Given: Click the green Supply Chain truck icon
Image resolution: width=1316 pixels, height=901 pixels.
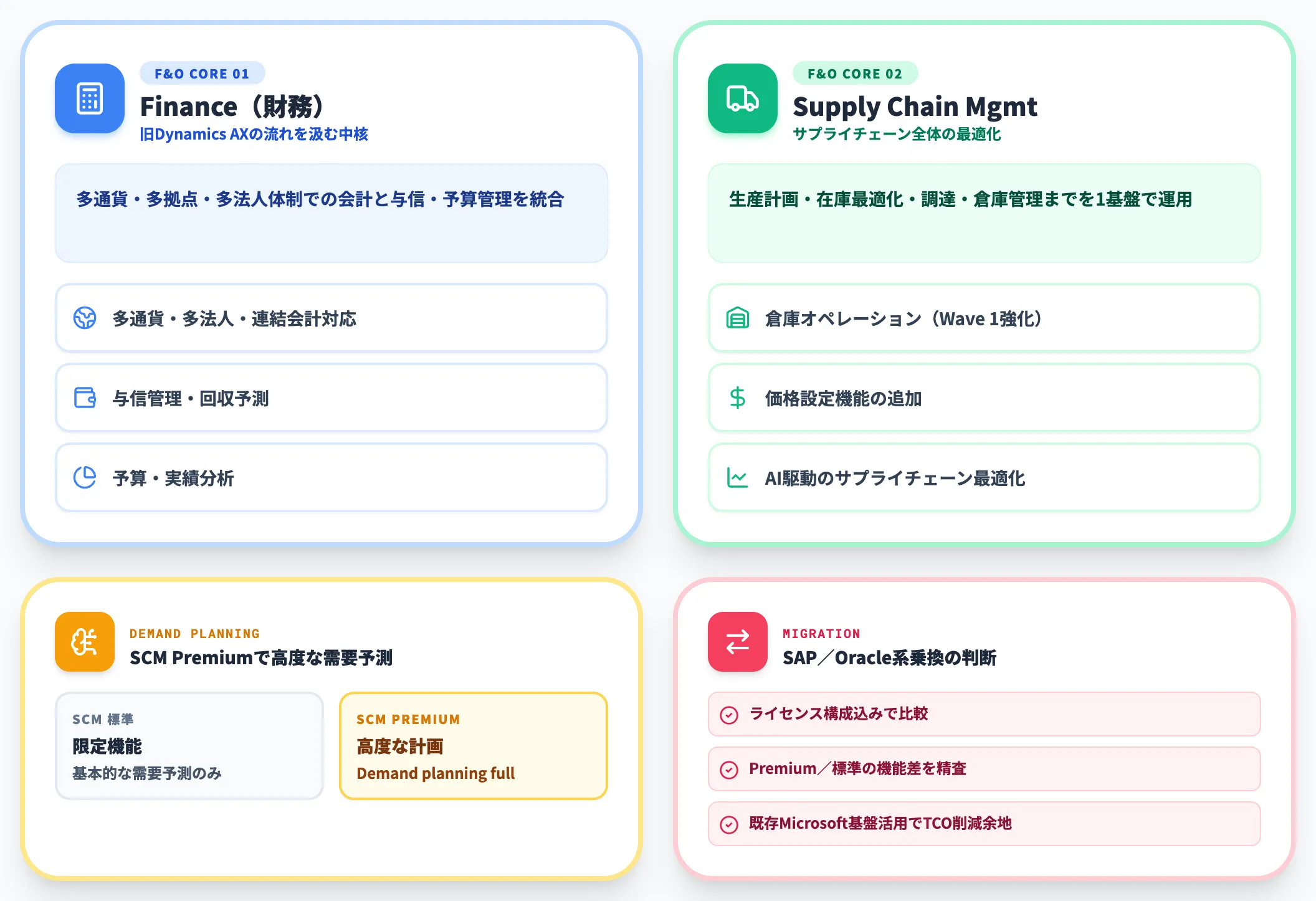Looking at the screenshot, I should (x=743, y=98).
